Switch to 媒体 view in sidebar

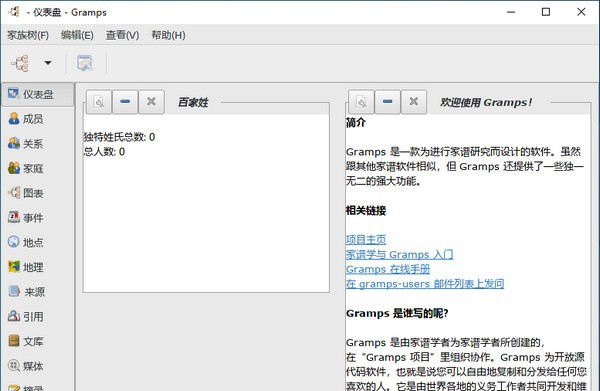click(26, 366)
